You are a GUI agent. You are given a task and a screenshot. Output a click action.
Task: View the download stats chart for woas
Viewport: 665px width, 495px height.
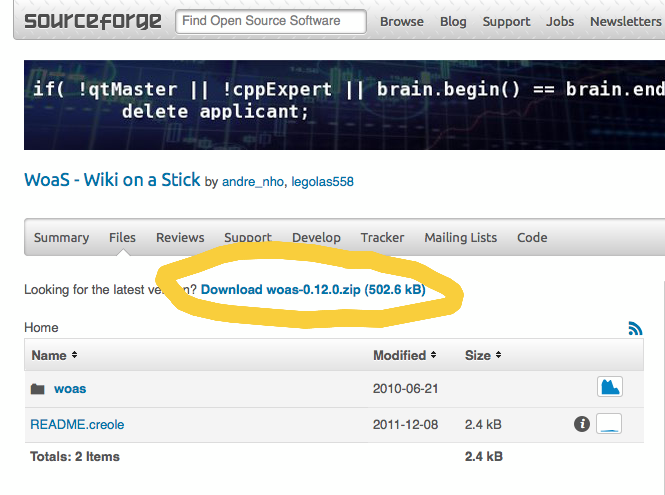click(609, 386)
